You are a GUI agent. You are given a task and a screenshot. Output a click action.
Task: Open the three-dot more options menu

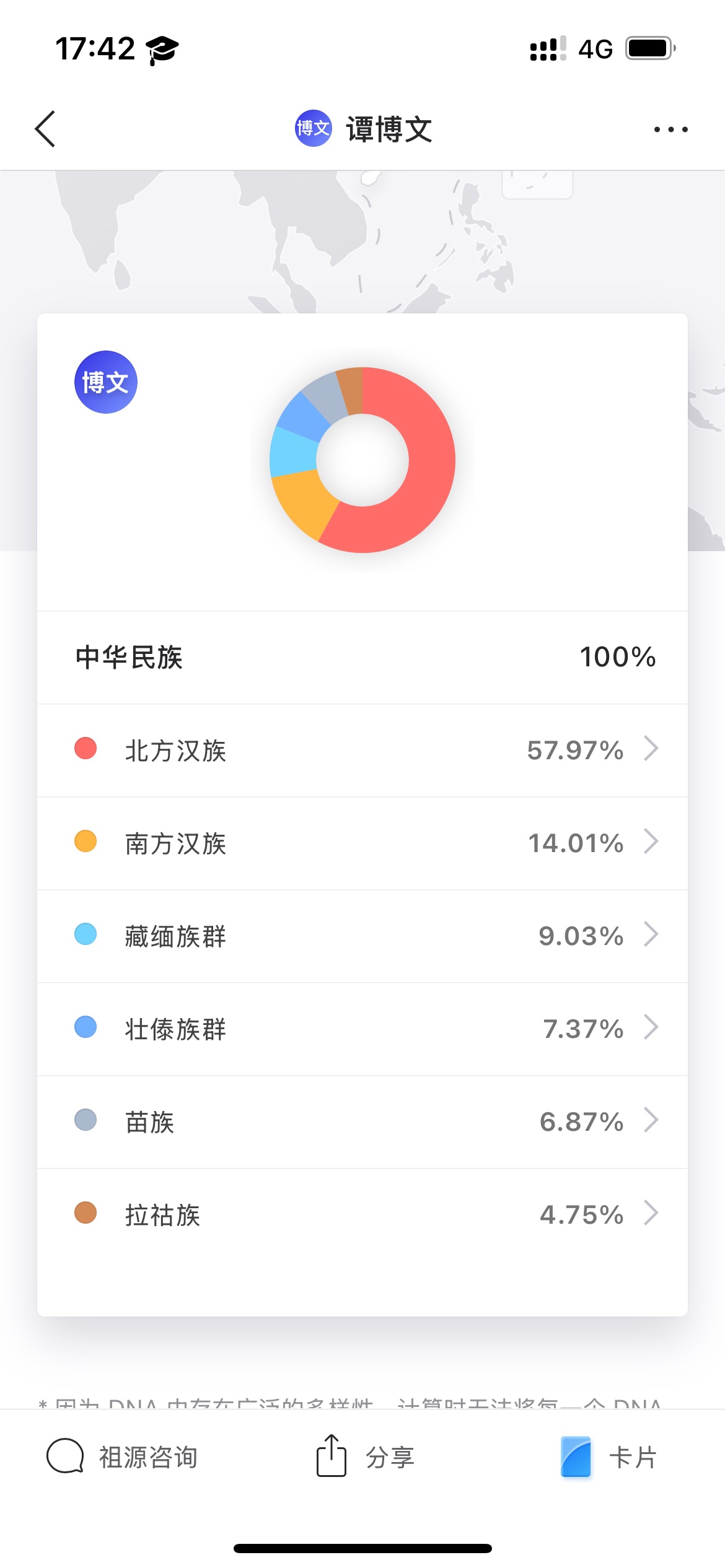point(670,129)
